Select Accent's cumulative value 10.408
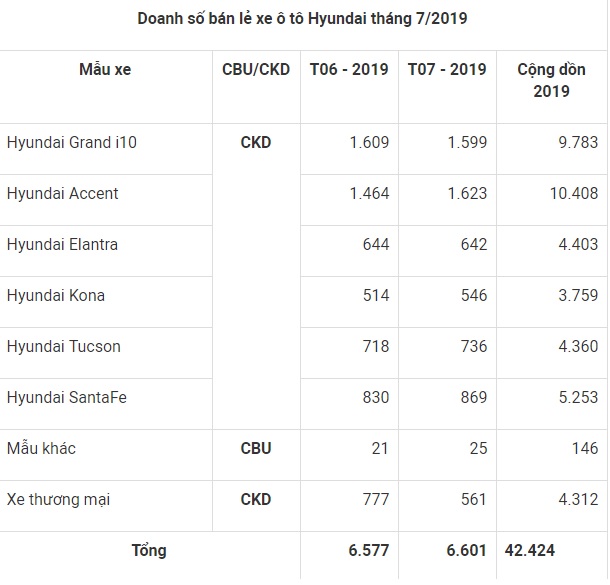 (573, 193)
